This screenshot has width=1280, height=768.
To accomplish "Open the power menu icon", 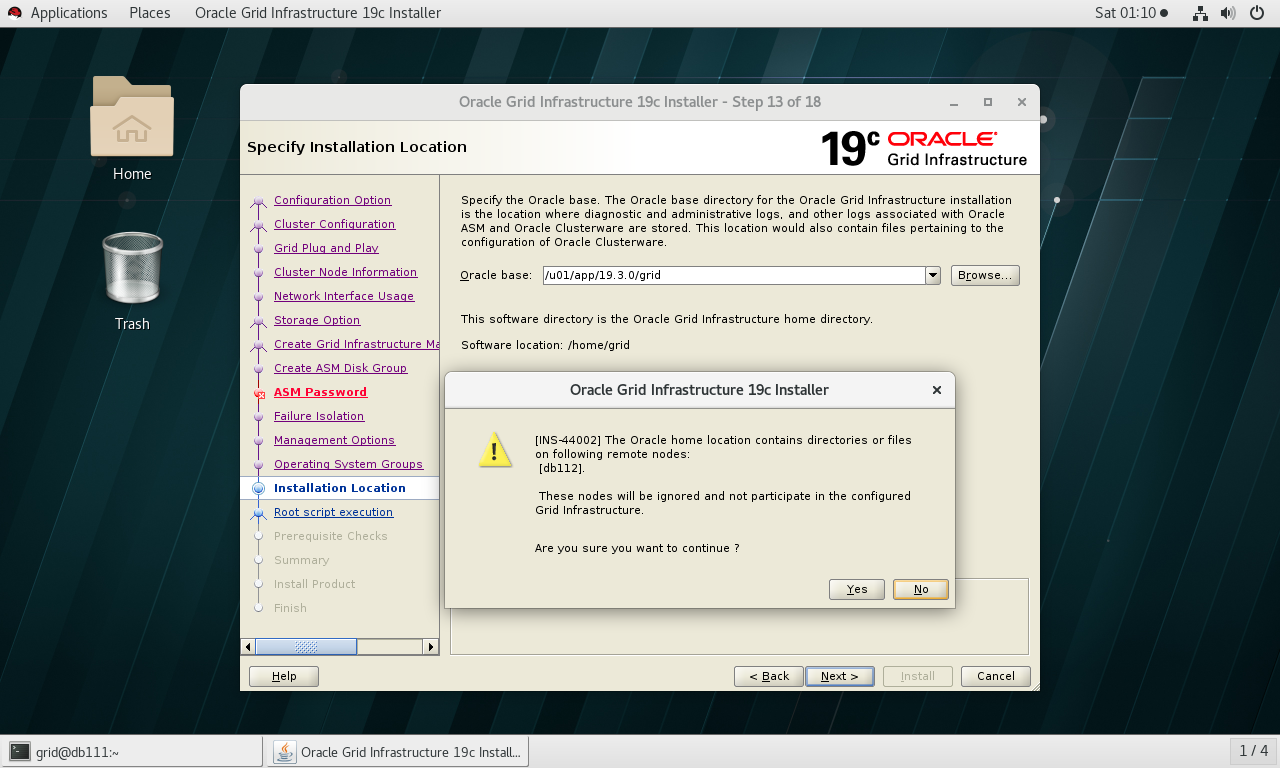I will (x=1258, y=13).
